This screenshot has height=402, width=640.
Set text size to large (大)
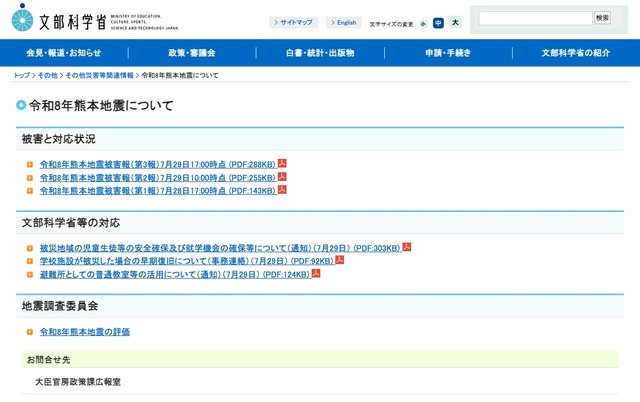pos(455,22)
